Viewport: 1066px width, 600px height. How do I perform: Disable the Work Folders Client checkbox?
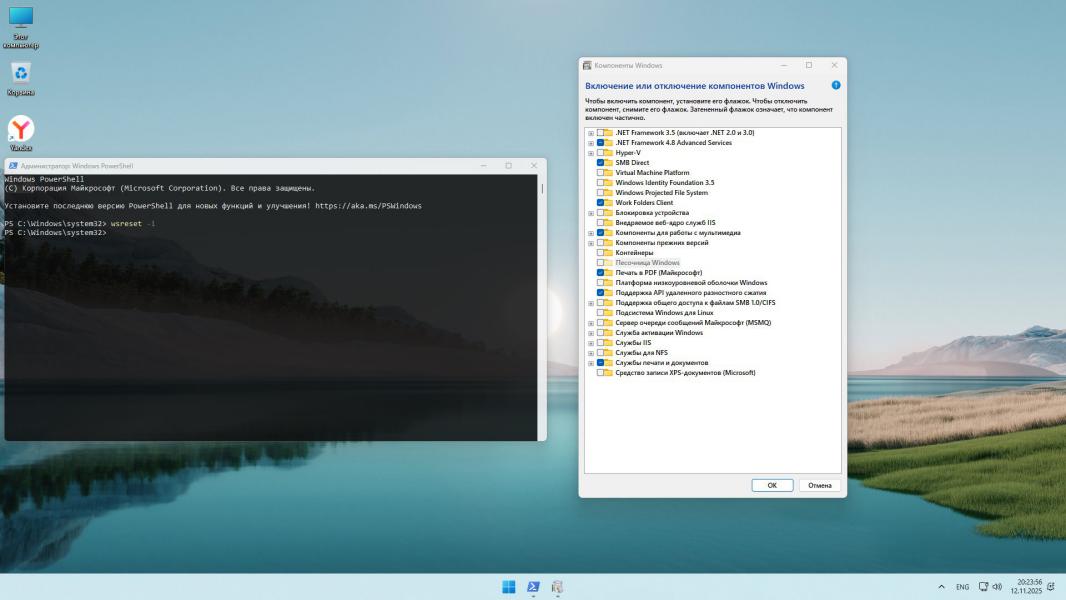tap(601, 203)
